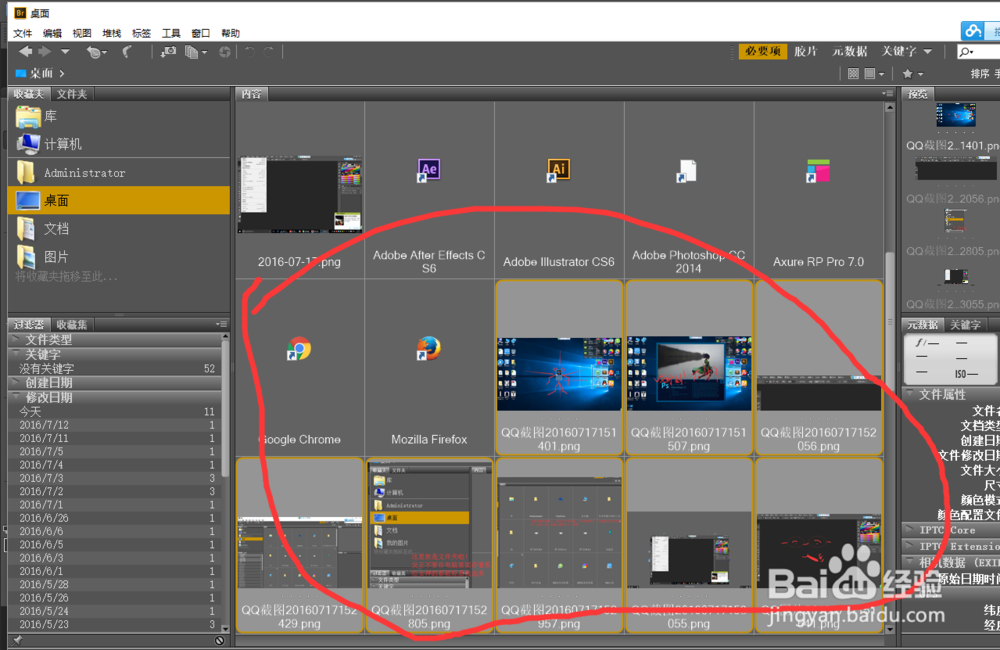Image resolution: width=1000 pixels, height=650 pixels.
Task: Click the return to Photoshop boomerang icon
Action: pyautogui.click(x=127, y=52)
